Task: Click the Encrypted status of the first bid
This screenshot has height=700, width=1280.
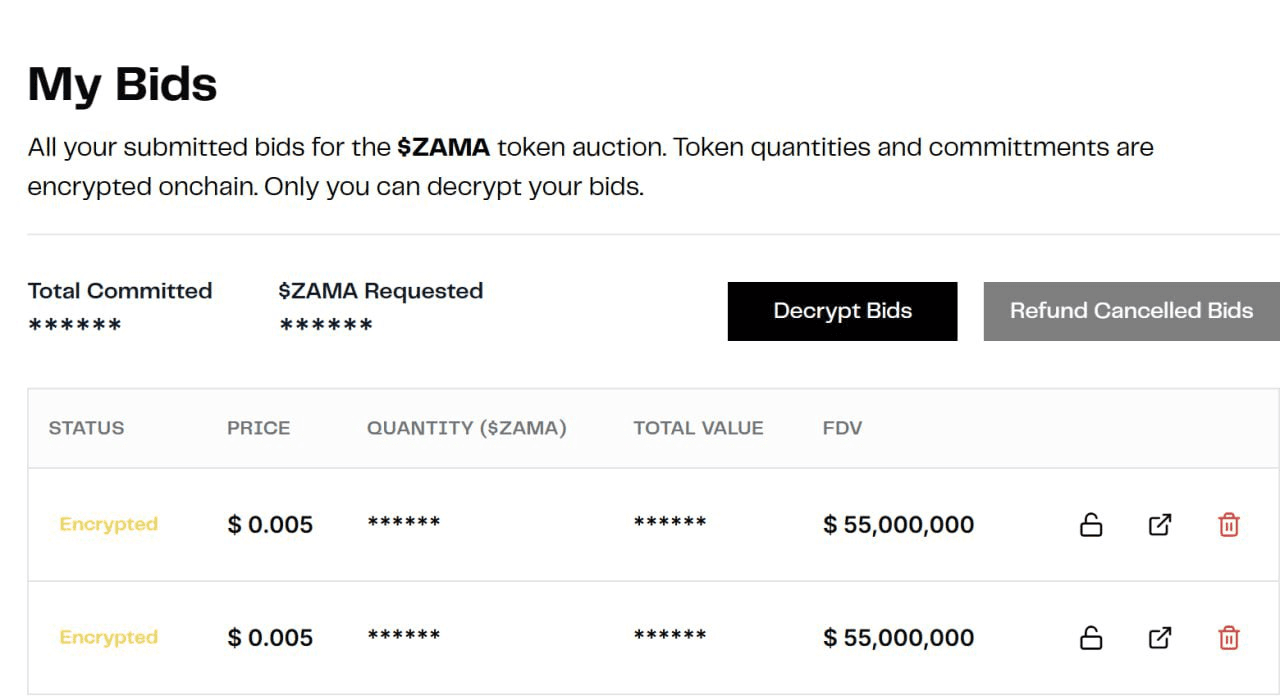Action: 109,525
